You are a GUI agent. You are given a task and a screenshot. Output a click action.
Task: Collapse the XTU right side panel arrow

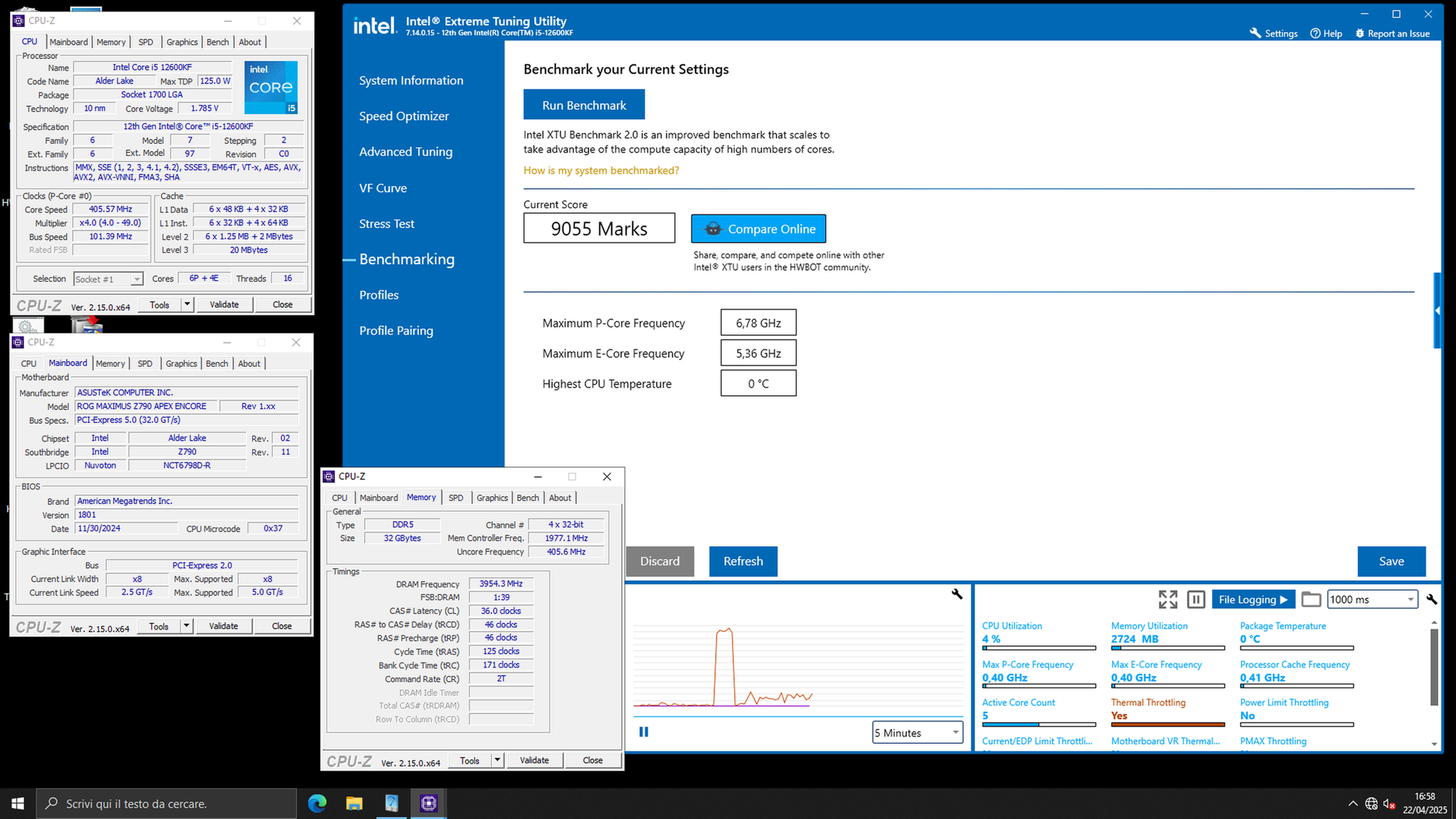point(1437,310)
